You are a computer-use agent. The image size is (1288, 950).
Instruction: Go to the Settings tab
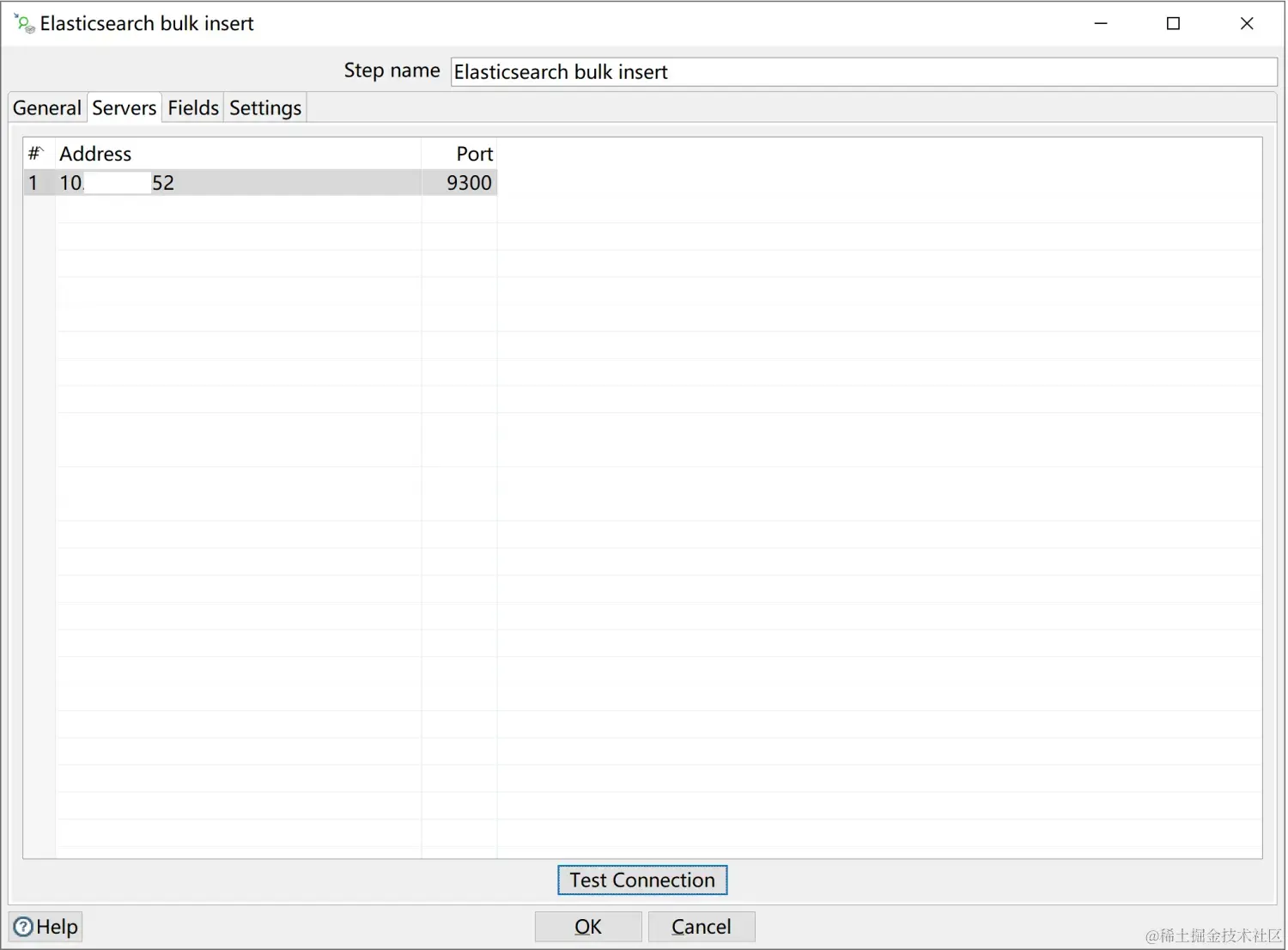pyautogui.click(x=265, y=108)
